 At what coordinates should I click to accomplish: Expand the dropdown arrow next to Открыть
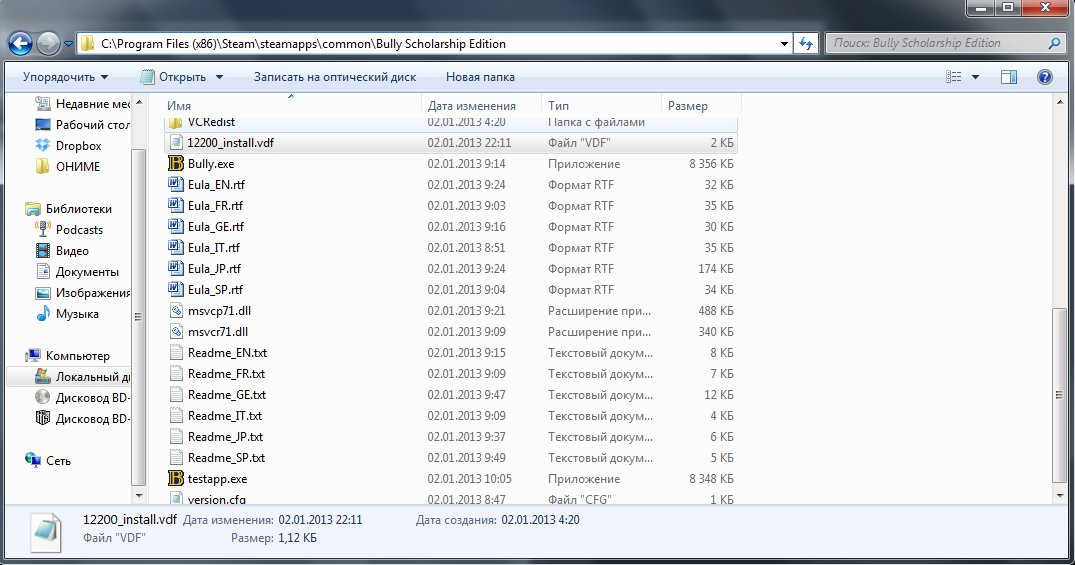[219, 77]
